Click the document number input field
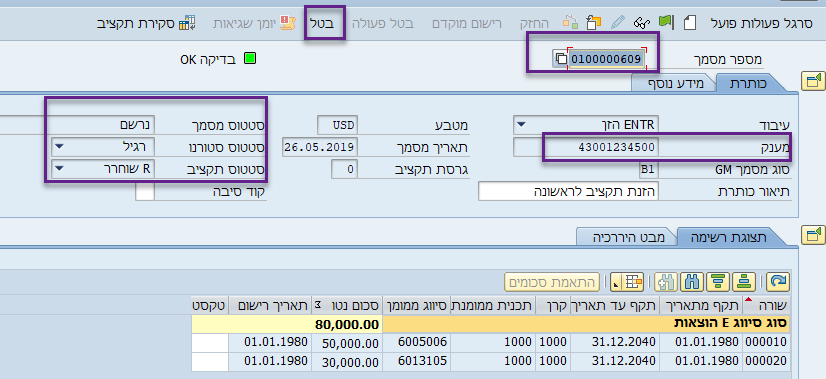Image resolution: width=826 pixels, height=379 pixels. (606, 59)
